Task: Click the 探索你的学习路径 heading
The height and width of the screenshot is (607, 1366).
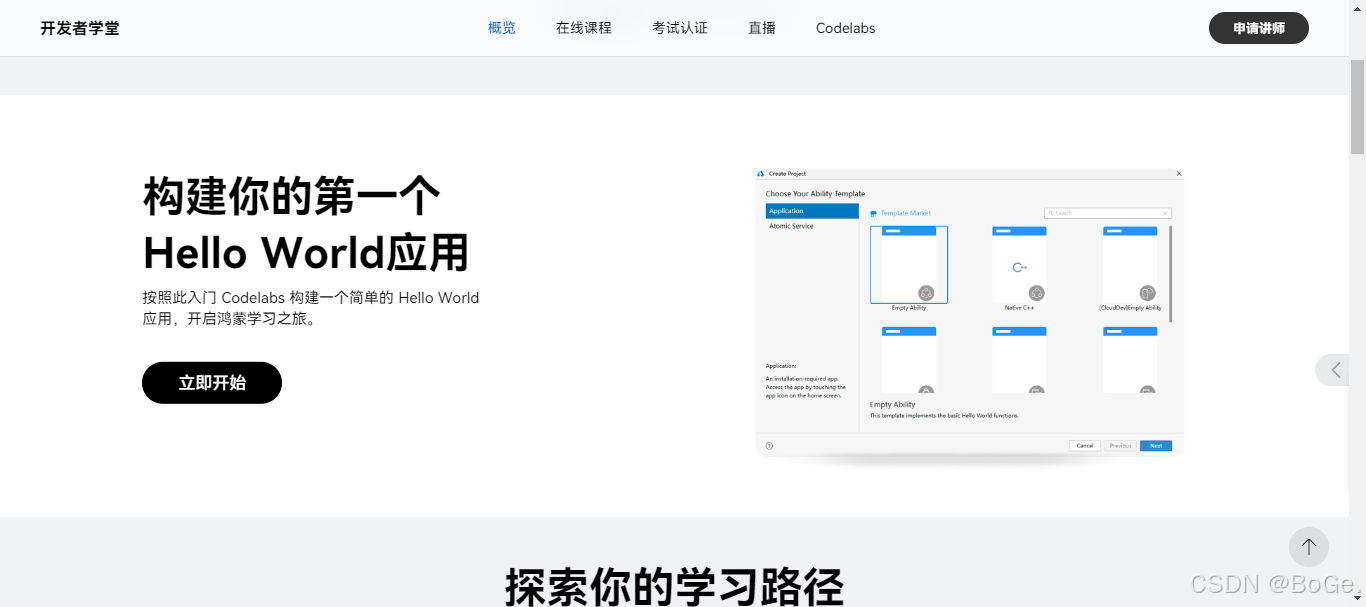Action: pyautogui.click(x=674, y=586)
